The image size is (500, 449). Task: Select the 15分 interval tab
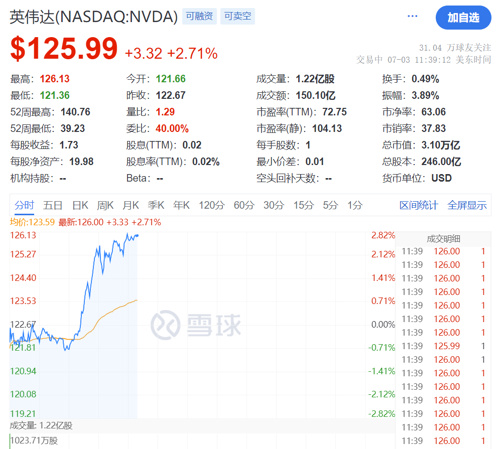(x=304, y=205)
